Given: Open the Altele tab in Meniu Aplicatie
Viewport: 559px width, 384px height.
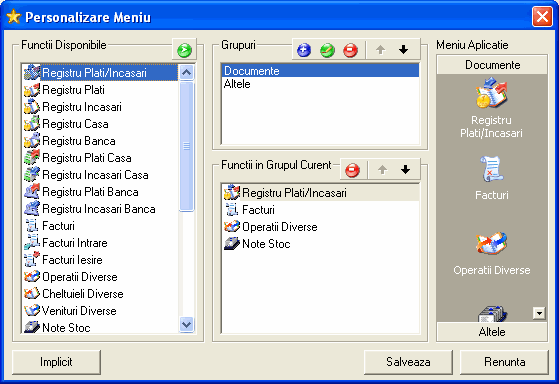Looking at the screenshot, I should tap(492, 332).
